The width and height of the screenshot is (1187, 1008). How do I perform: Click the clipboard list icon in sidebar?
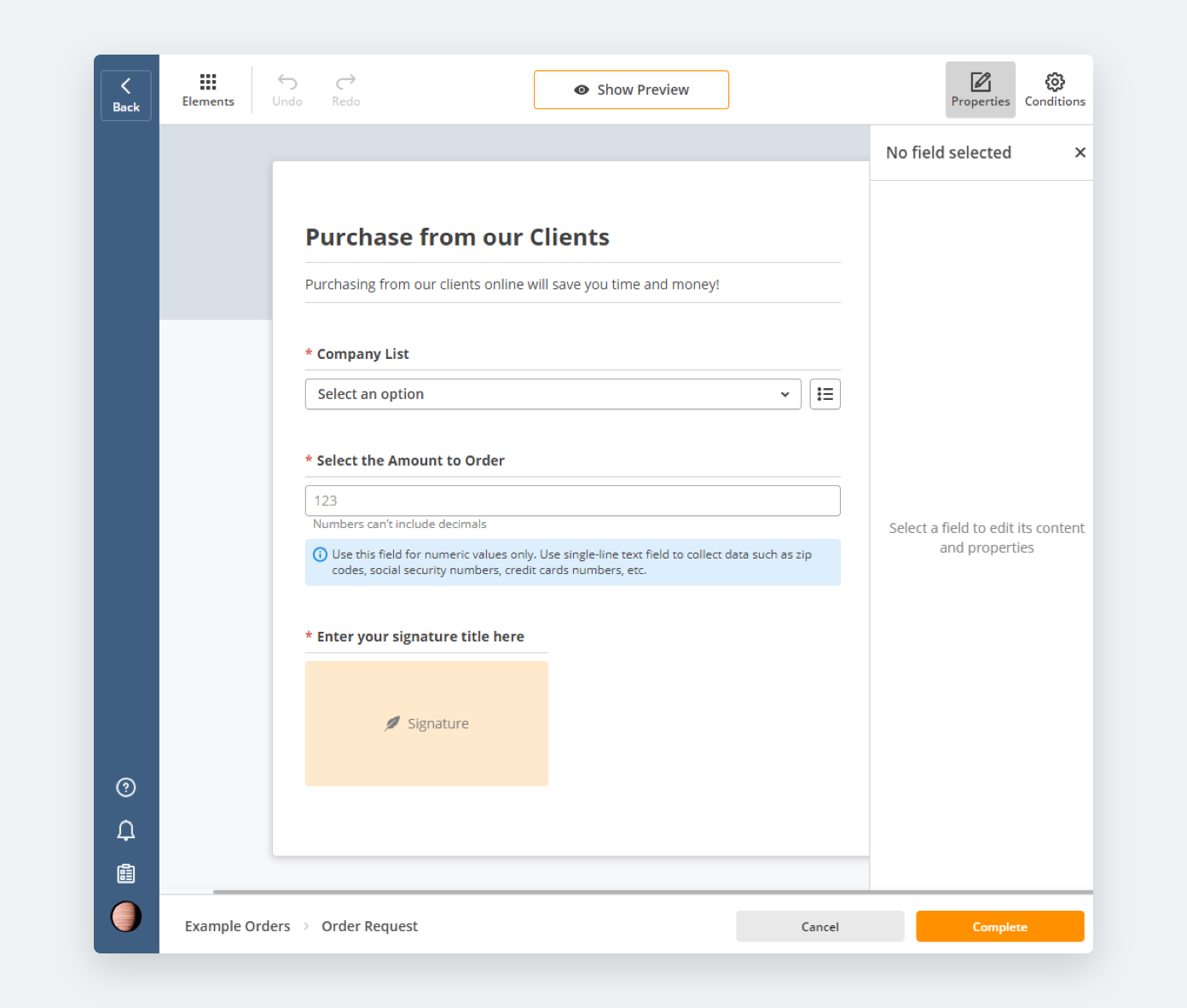click(126, 873)
